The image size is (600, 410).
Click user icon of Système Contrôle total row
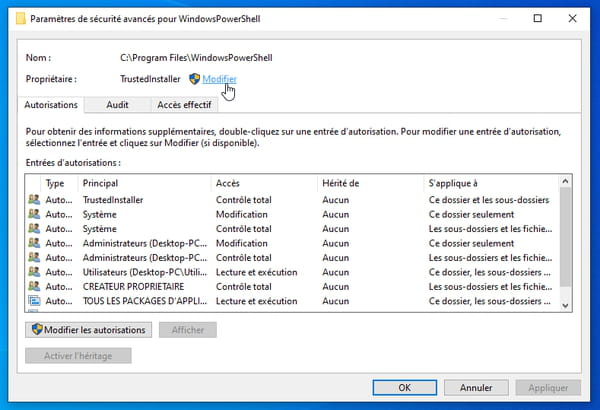(x=34, y=229)
